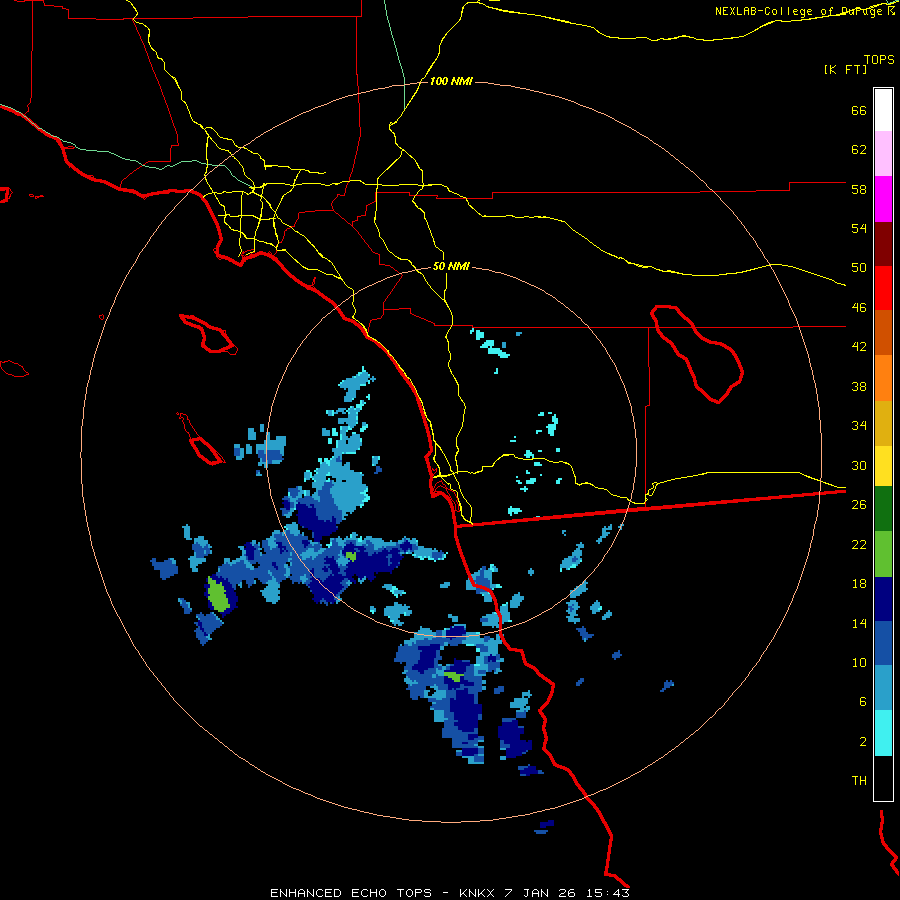Click the "18" legend value

[859, 584]
